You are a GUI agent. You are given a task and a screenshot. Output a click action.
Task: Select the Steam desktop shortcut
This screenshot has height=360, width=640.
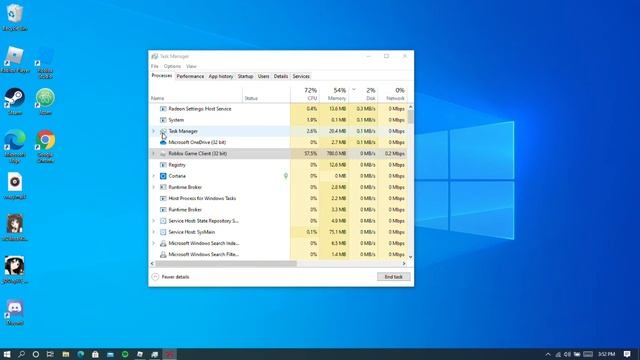(x=15, y=102)
